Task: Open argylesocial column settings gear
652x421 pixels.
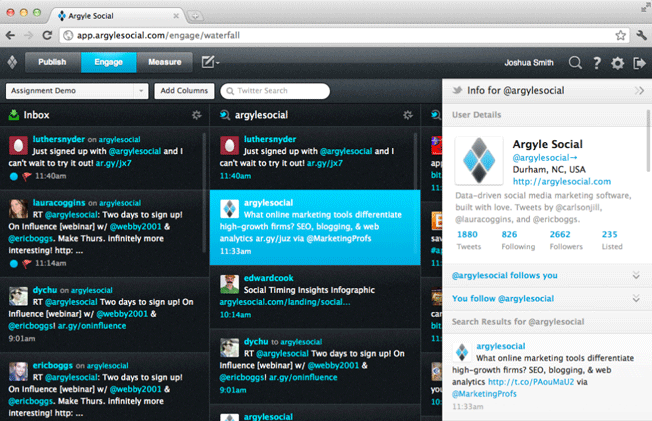Action: pyautogui.click(x=408, y=115)
